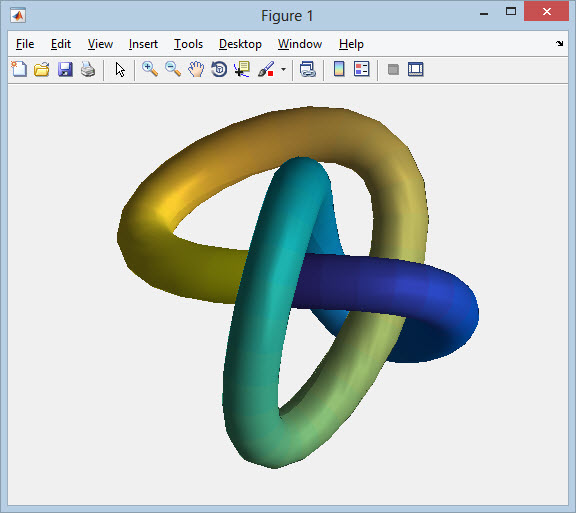Click the Brush data tool

click(266, 69)
